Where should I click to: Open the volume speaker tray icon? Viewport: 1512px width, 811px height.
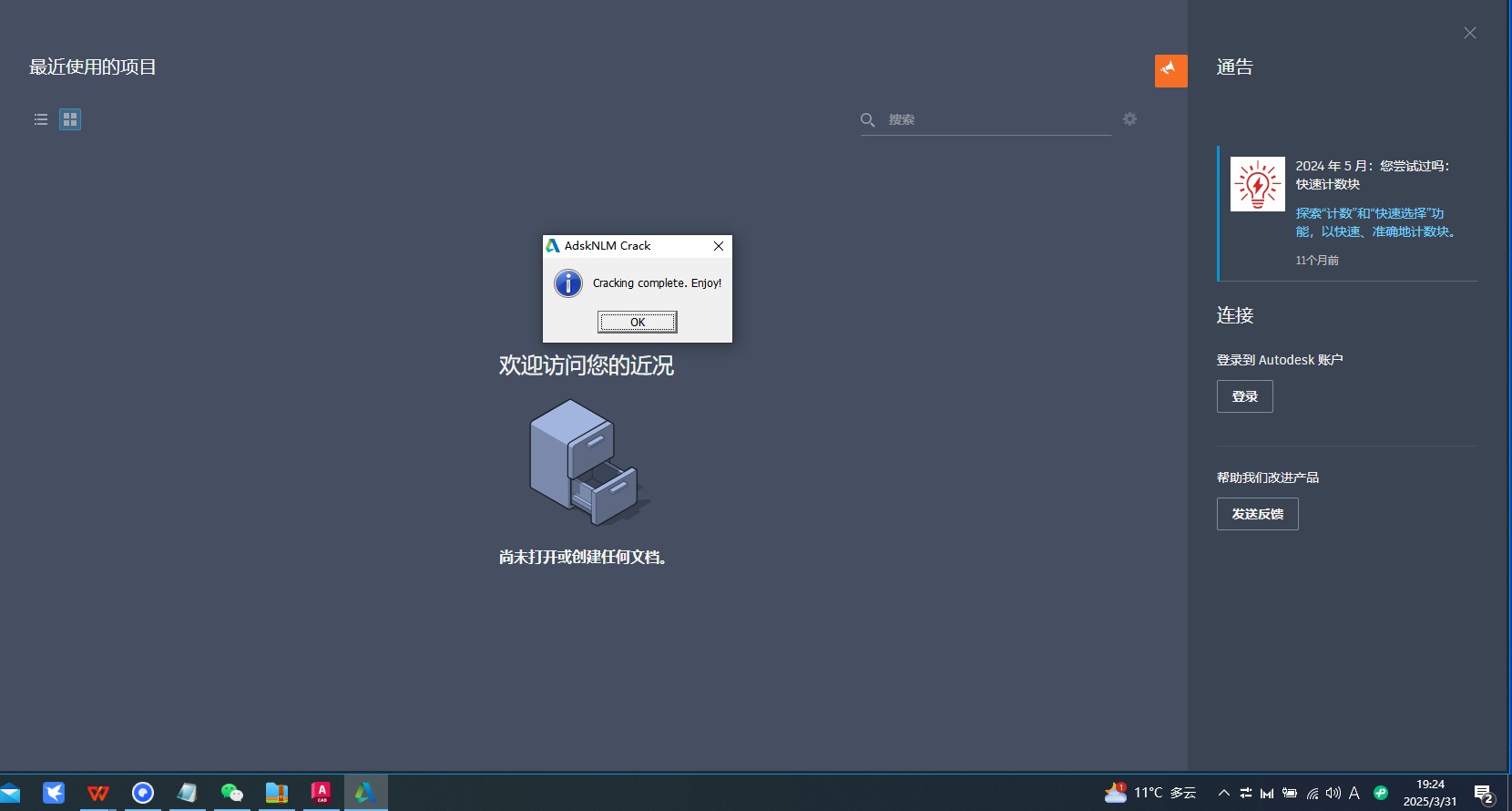(x=1333, y=793)
